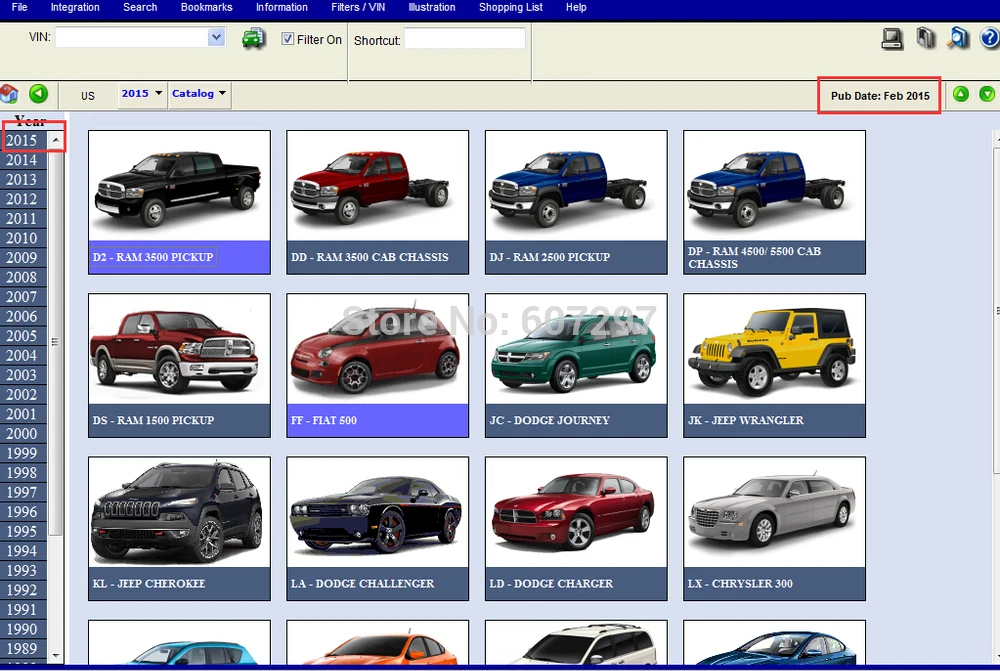Open the Bookmarks menu
Screen dimensions: 1000x671
click(x=207, y=7)
